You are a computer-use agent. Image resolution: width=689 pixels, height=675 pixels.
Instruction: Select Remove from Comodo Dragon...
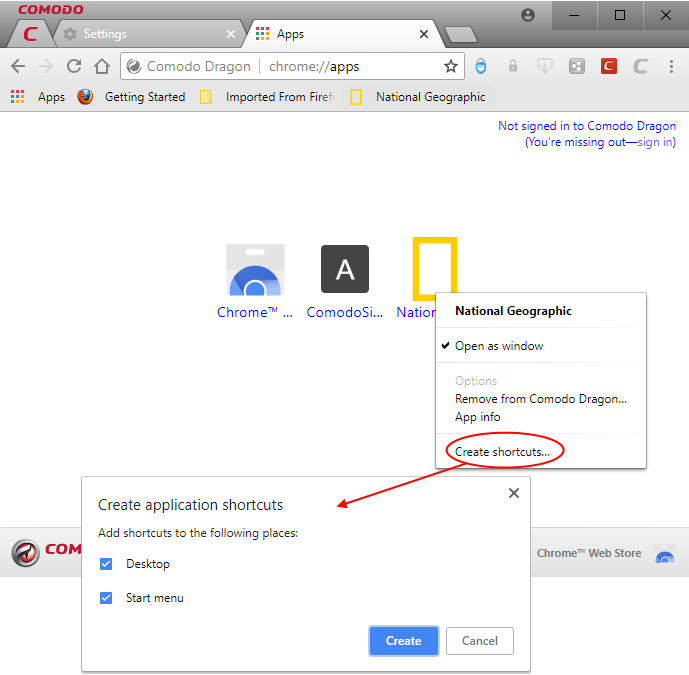540,399
